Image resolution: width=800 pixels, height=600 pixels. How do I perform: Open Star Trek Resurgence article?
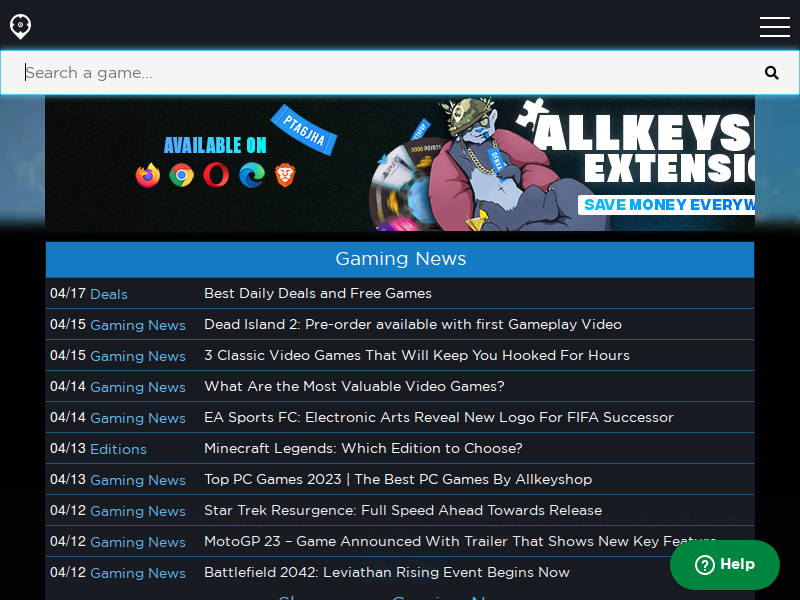(403, 511)
